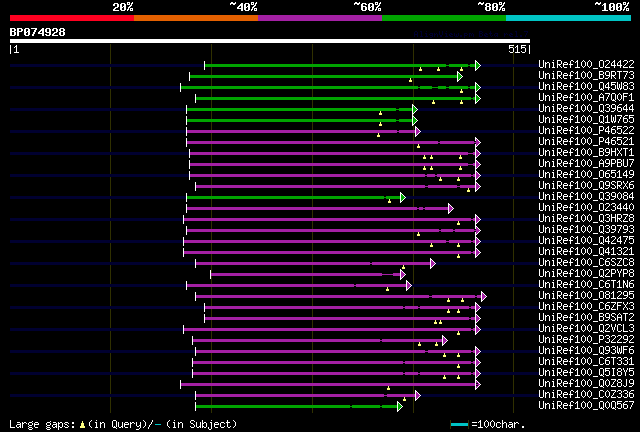Open hit UniRef100_O24422
Viewport: 640px width, 432px height.
[586, 65]
